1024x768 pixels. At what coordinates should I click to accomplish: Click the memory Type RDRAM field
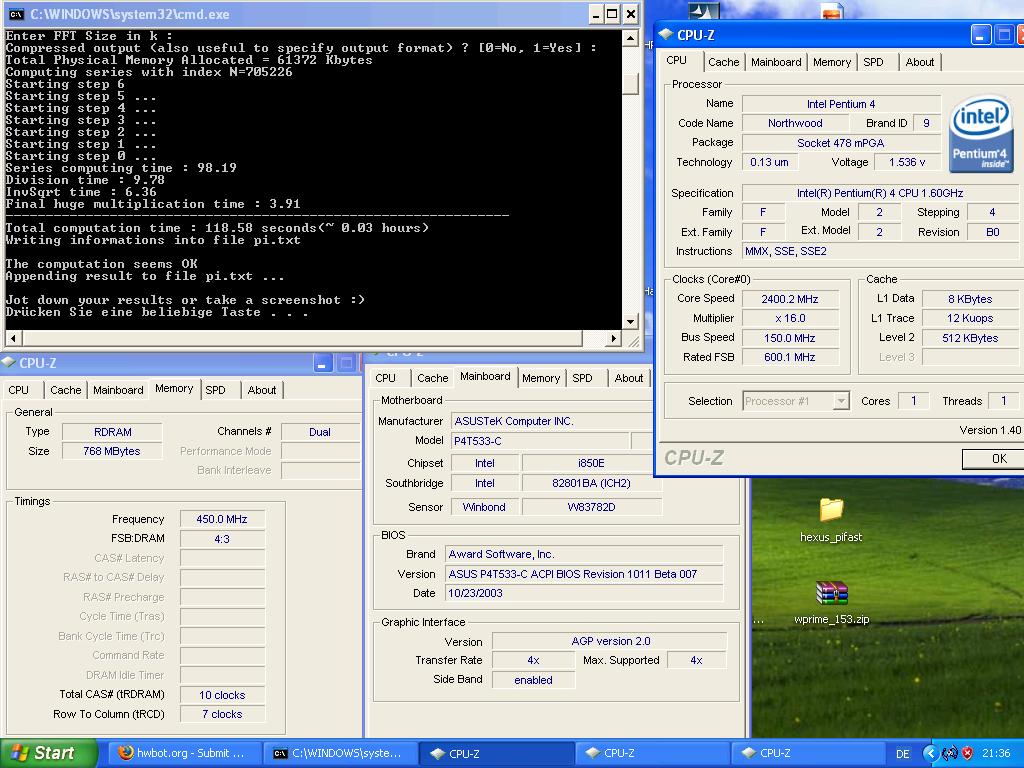click(112, 432)
